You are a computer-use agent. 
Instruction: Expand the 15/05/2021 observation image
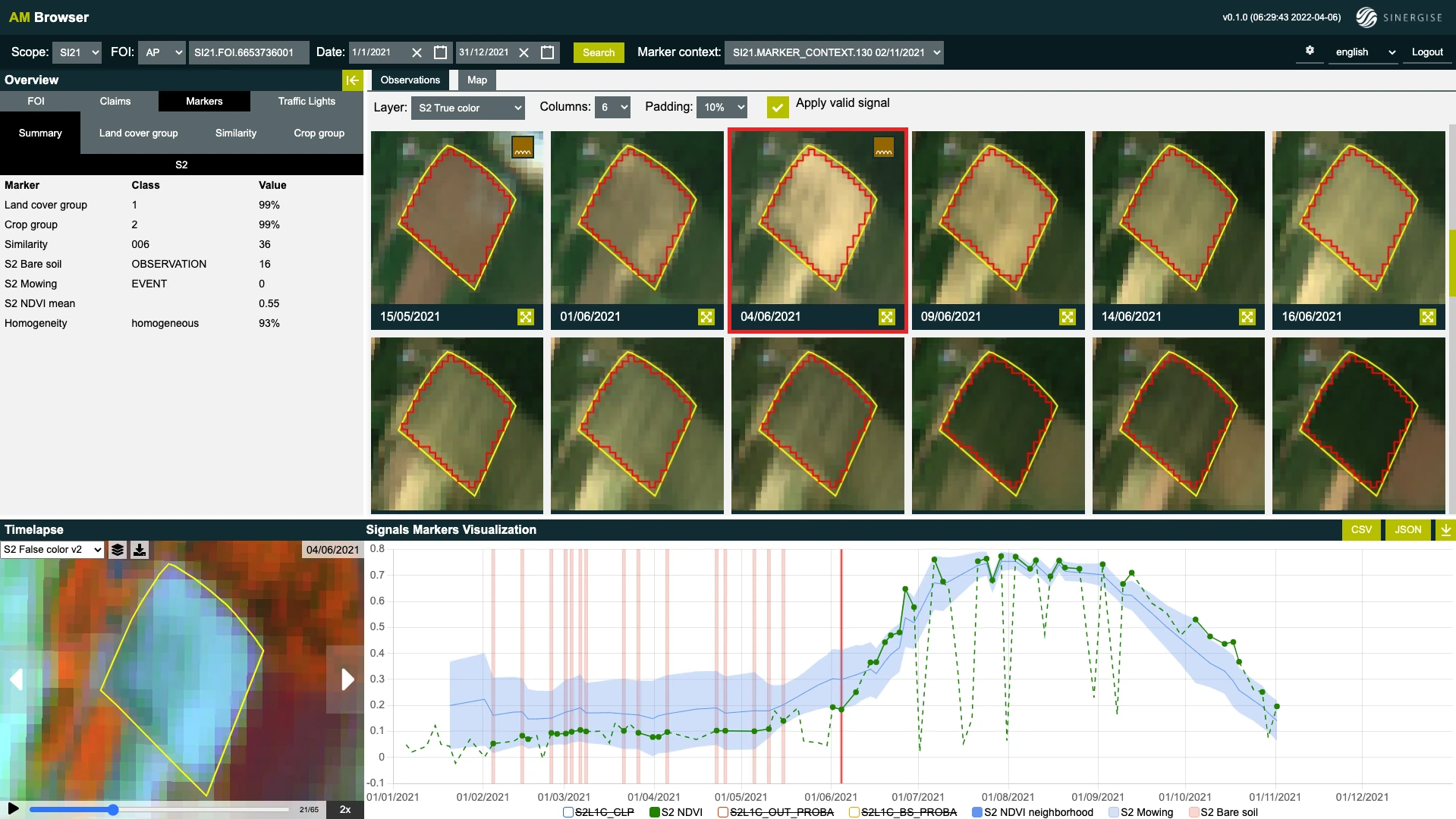pos(526,317)
